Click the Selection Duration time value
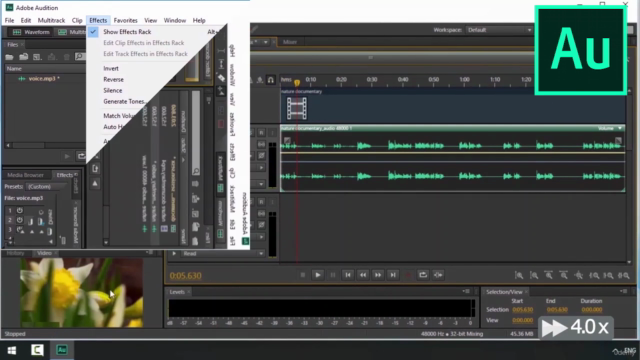 click(591, 310)
